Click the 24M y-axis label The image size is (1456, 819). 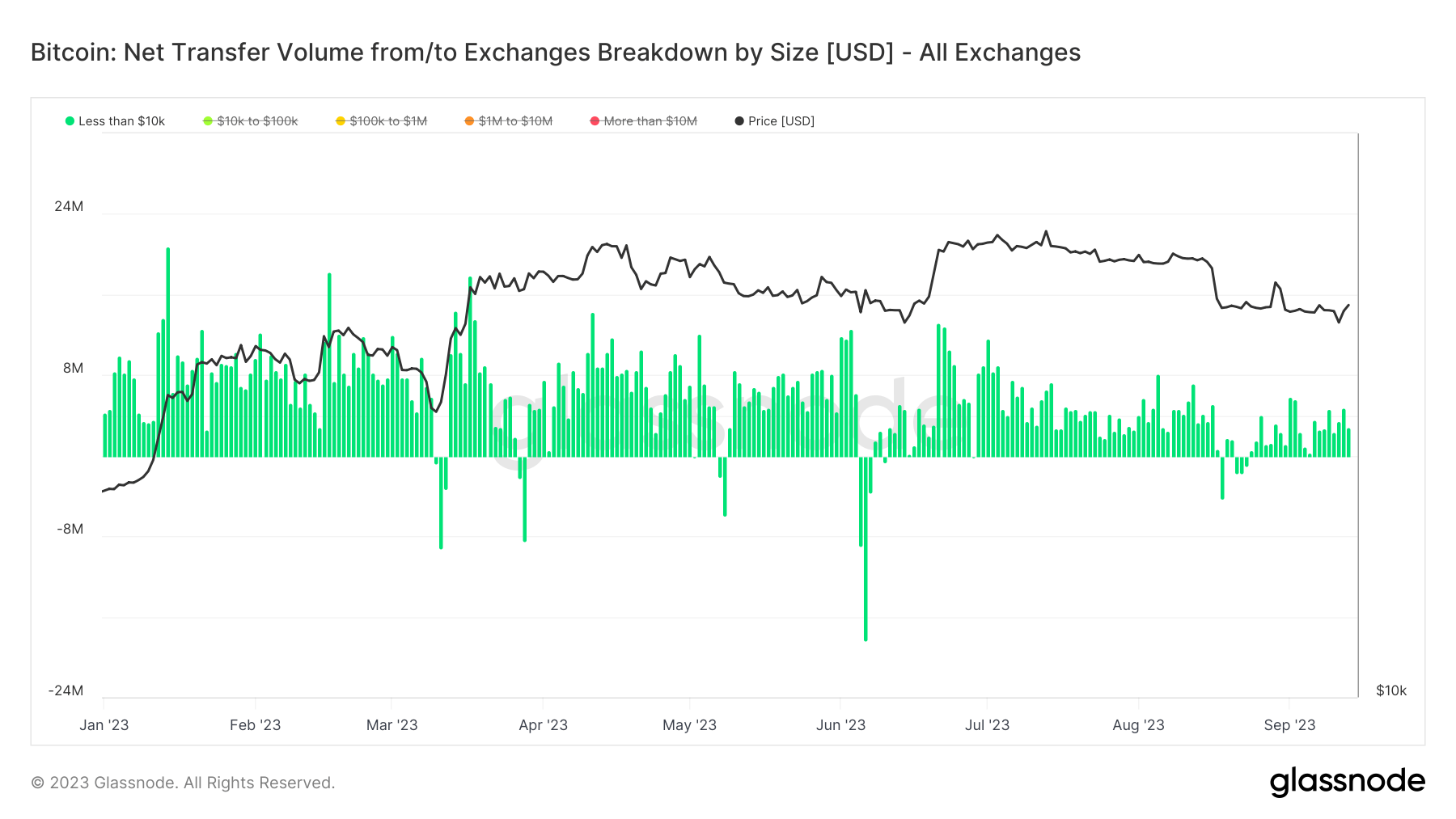(69, 206)
